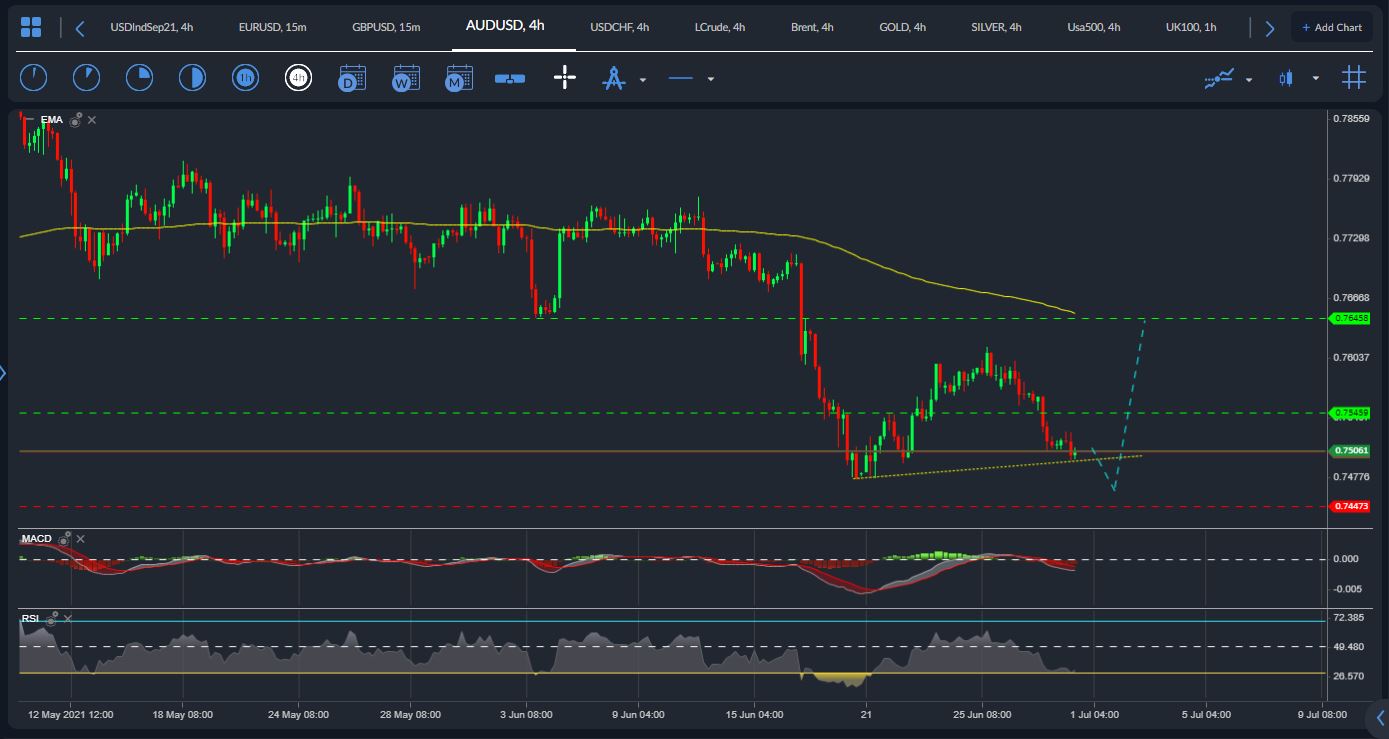Toggle the chart grid icon
The height and width of the screenshot is (739, 1389).
coord(1354,77)
